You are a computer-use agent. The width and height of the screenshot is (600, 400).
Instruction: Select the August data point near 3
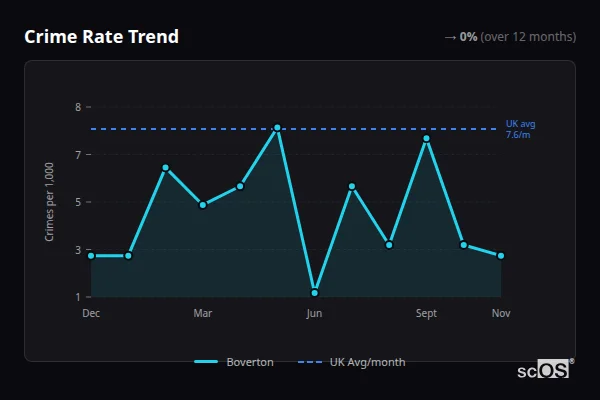[389, 245]
